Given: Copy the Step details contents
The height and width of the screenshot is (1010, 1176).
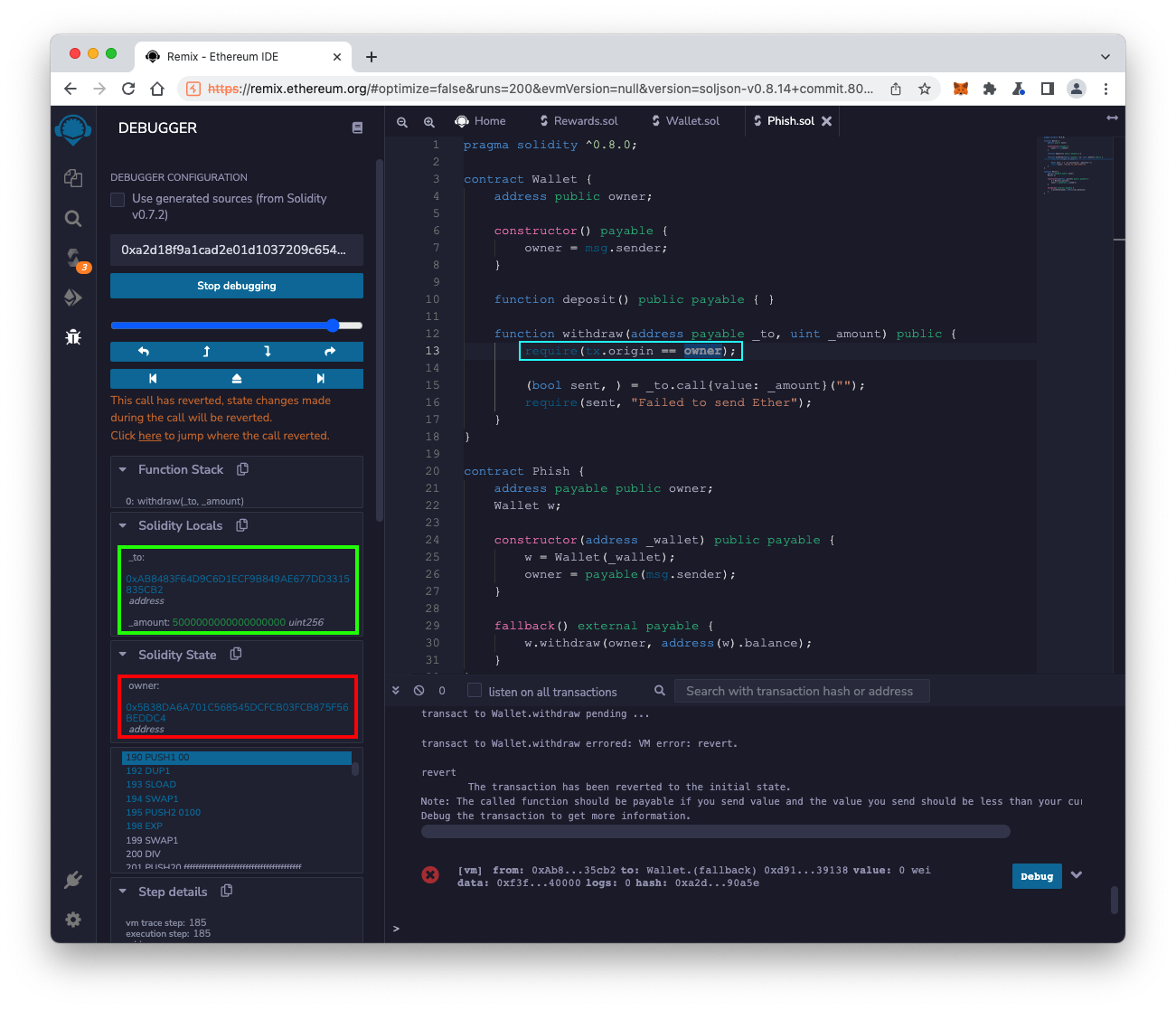Looking at the screenshot, I should pos(227,891).
